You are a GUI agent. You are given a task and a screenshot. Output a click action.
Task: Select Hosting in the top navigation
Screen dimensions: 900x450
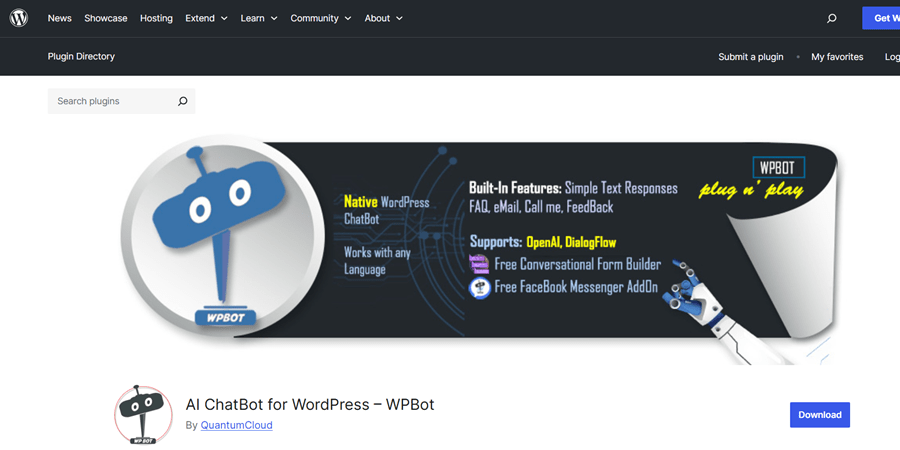tap(156, 18)
